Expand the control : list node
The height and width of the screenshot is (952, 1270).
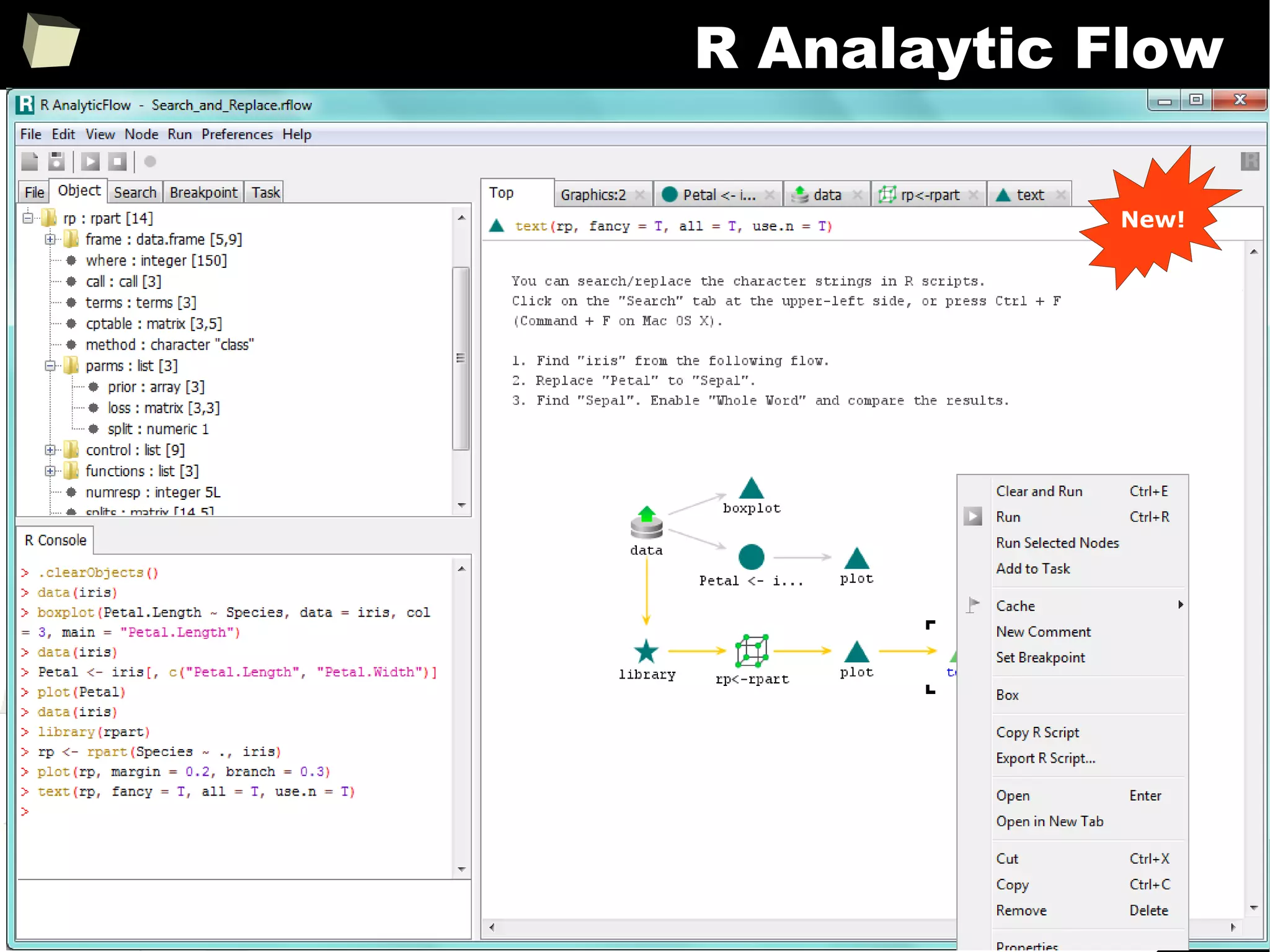pos(50,450)
